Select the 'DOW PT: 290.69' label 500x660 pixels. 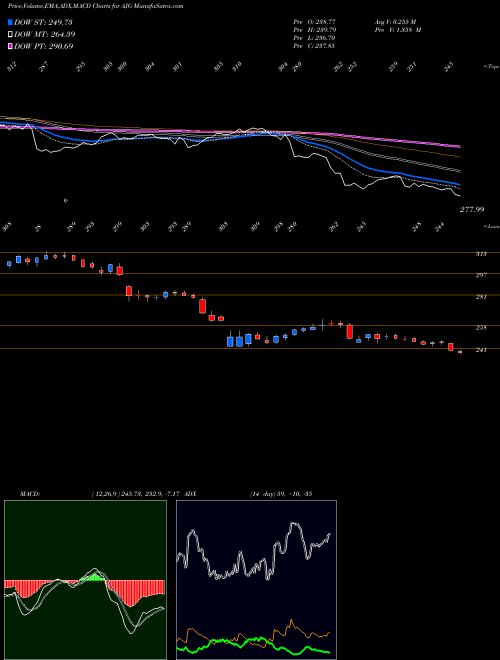pos(44,46)
